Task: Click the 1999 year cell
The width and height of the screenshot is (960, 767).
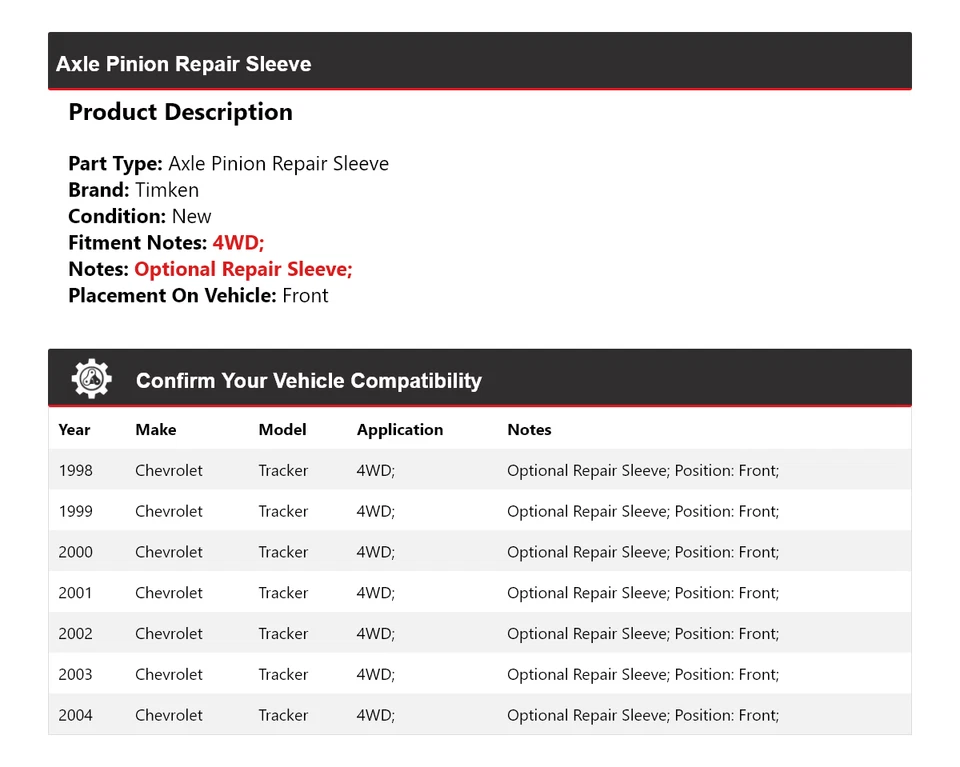Action: tap(75, 511)
